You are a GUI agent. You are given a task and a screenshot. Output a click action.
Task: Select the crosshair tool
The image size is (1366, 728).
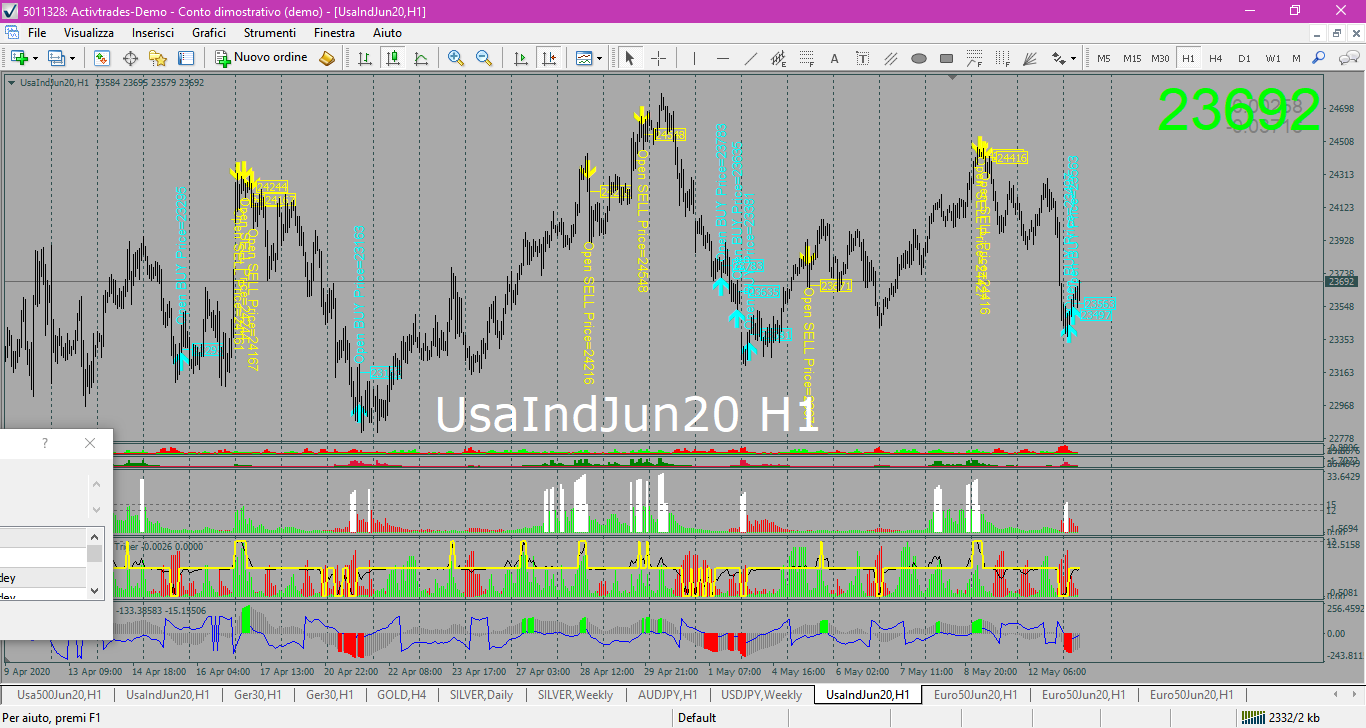pyautogui.click(x=658, y=58)
